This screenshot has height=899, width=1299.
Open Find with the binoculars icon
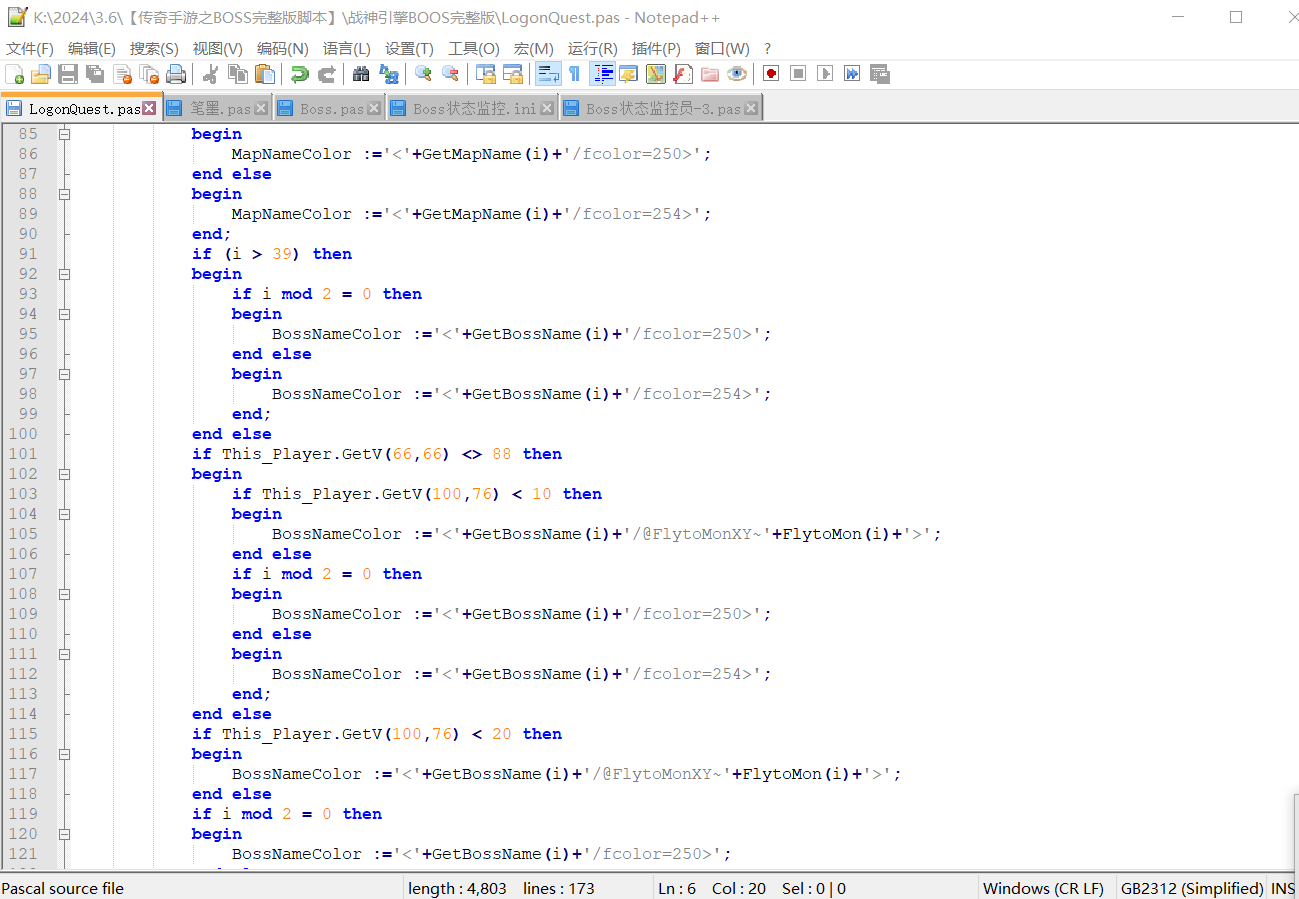click(x=361, y=74)
